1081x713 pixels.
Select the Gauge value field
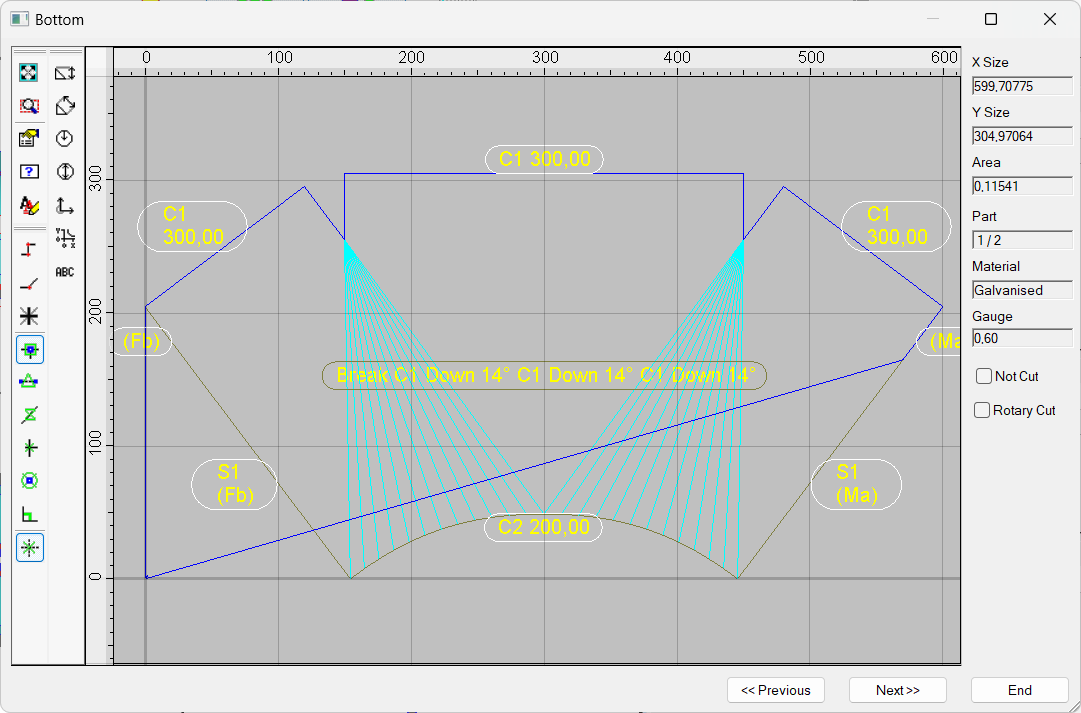1021,337
